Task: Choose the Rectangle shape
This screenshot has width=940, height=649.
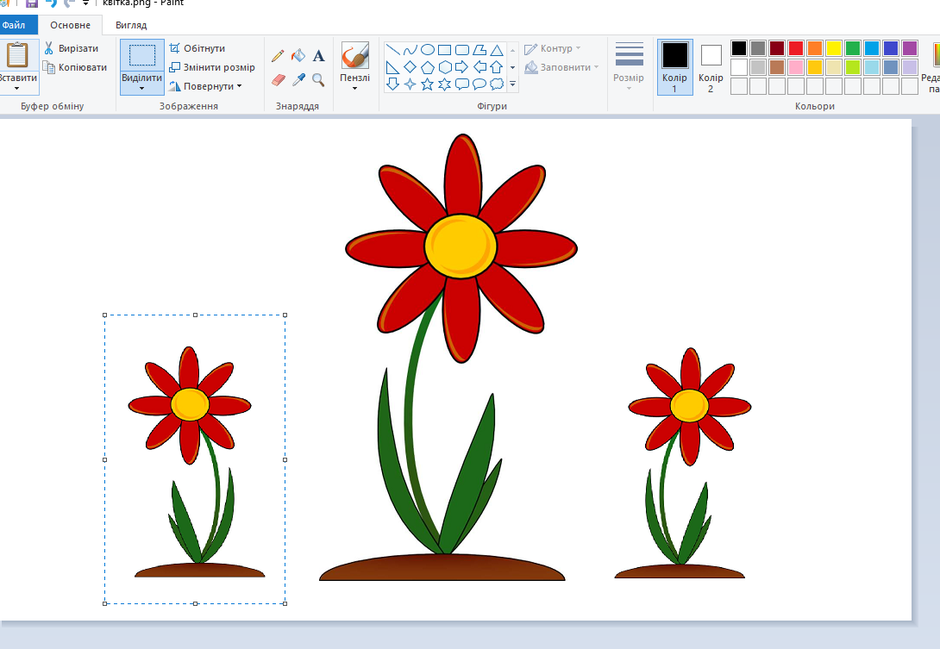Action: [x=444, y=50]
